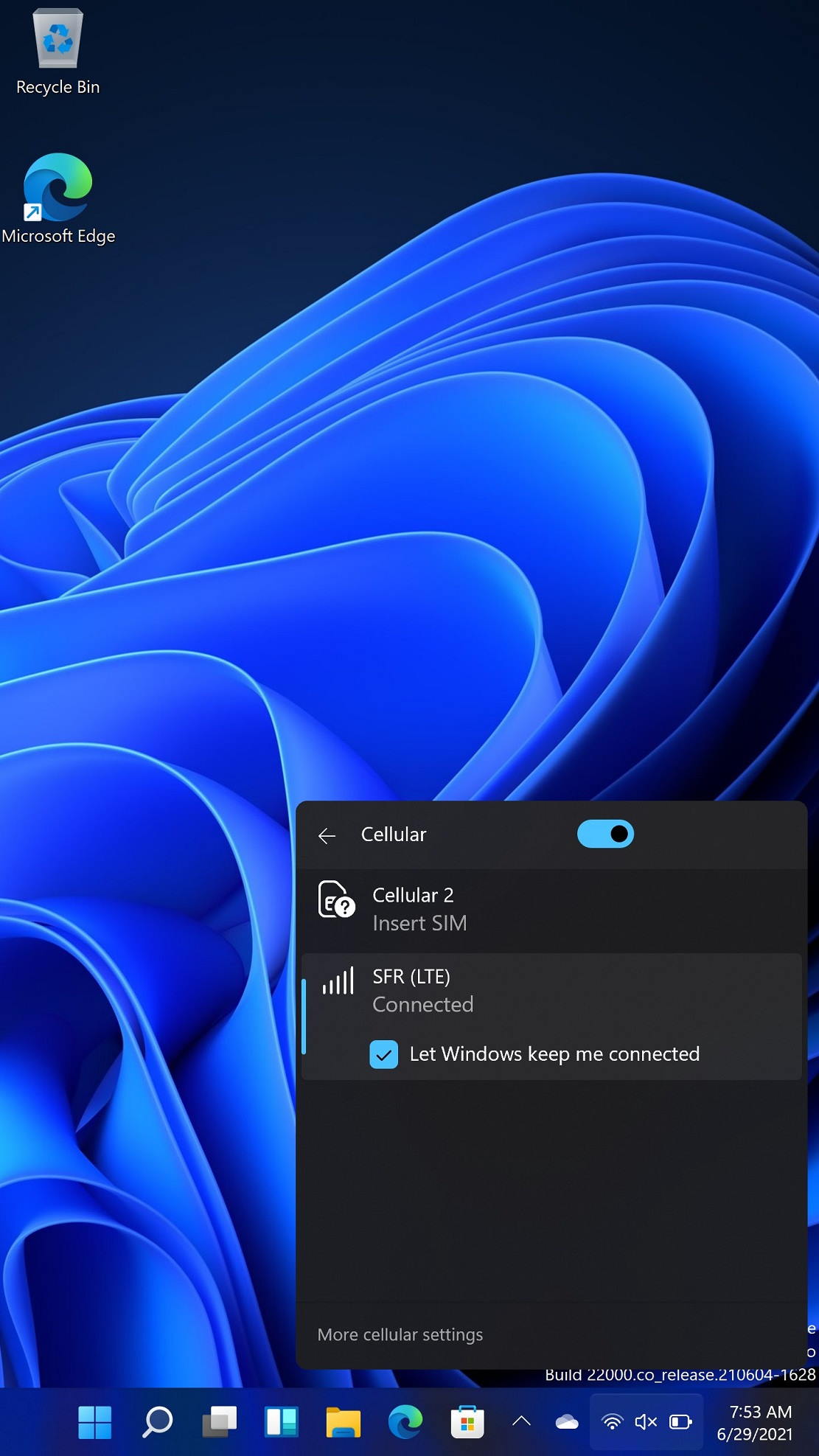The image size is (819, 1456).
Task: Open More cellular settings link
Action: click(400, 1334)
